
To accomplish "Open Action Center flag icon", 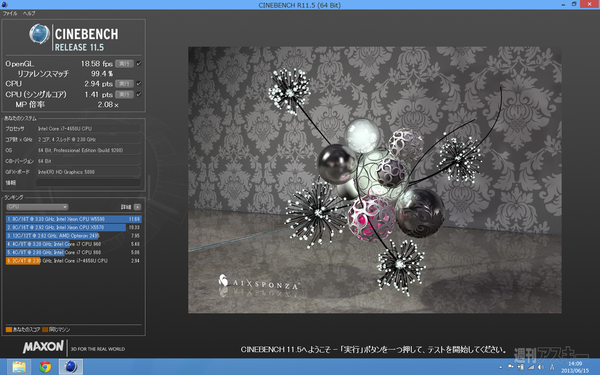I will tap(510, 367).
